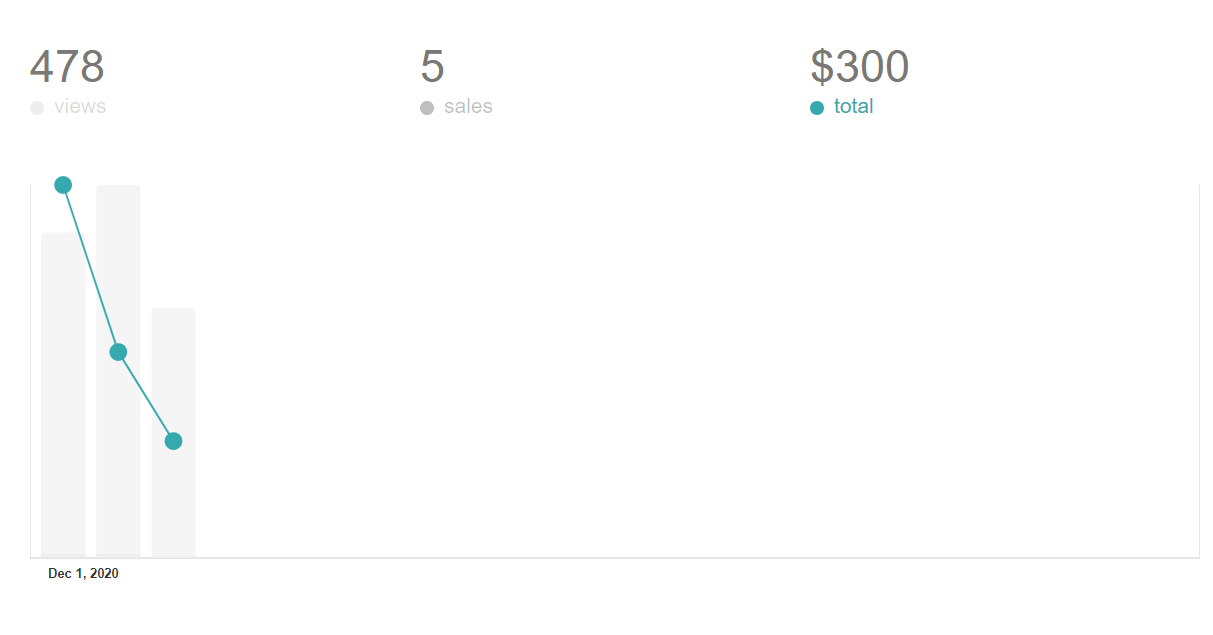
Task: Click the 'Dec 1, 2020' axis label
Action: (x=83, y=574)
